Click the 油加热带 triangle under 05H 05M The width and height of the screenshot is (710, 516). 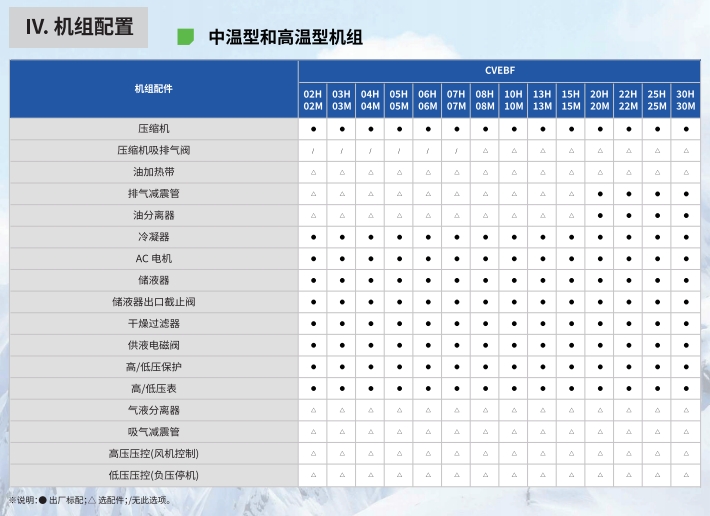(x=399, y=172)
